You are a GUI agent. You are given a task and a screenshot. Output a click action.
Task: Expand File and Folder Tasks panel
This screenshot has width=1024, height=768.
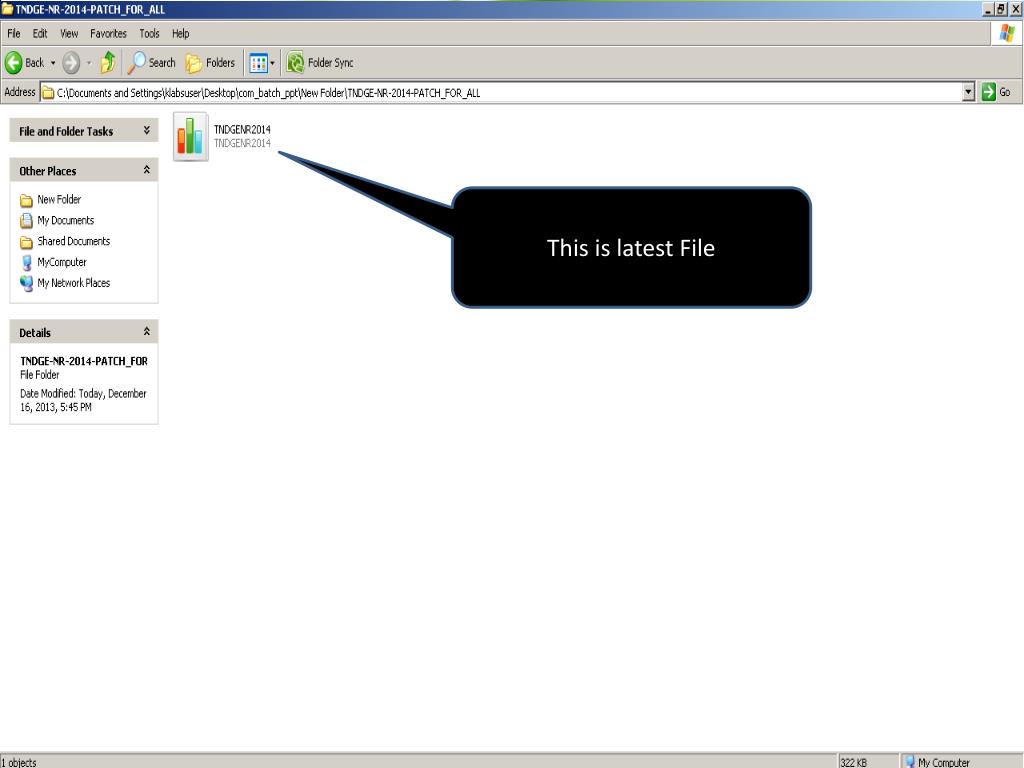click(147, 131)
